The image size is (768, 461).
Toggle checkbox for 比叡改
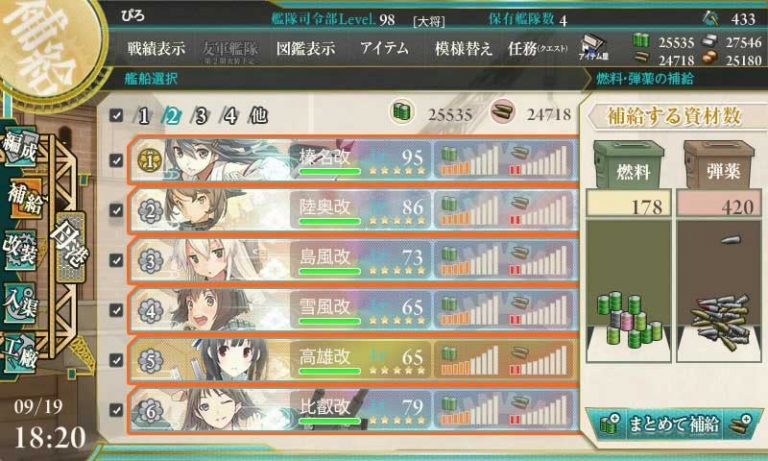(x=116, y=410)
